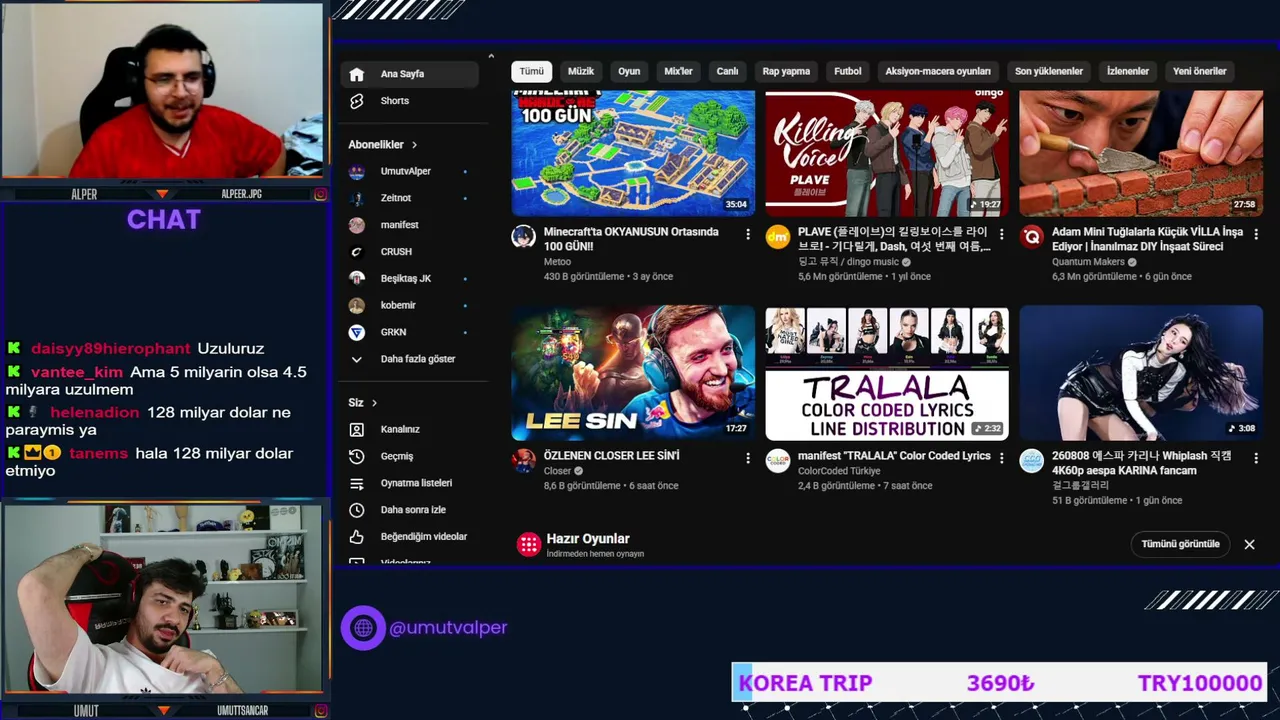Select the Oyun filter chip

pyautogui.click(x=629, y=71)
